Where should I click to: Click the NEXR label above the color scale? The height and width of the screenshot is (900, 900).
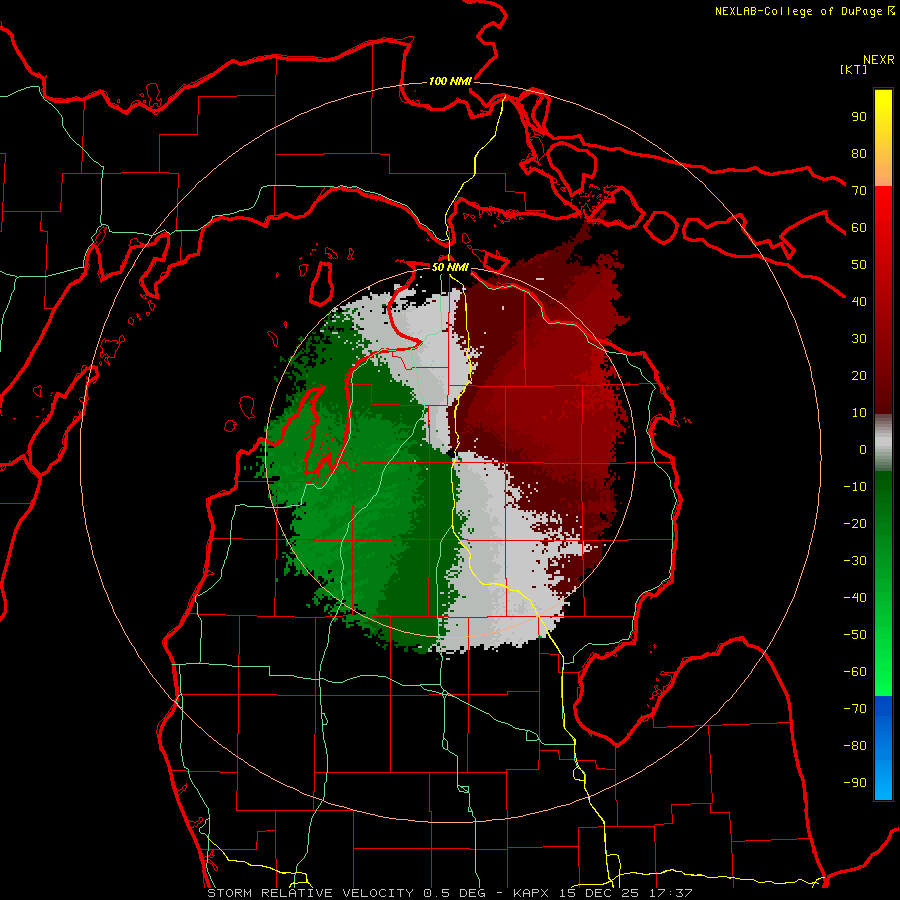point(878,60)
